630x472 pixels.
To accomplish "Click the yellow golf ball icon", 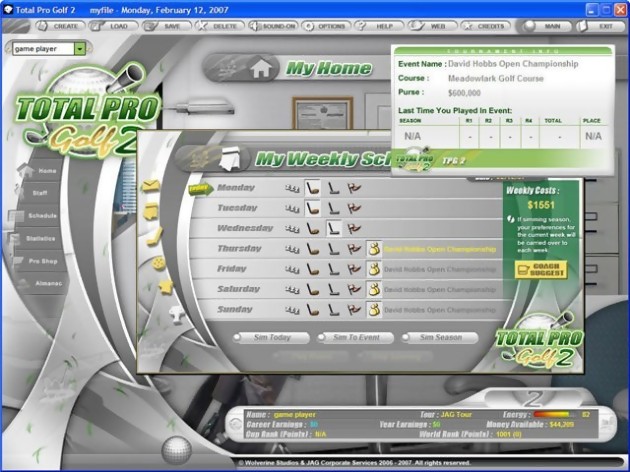I will pos(158,262).
